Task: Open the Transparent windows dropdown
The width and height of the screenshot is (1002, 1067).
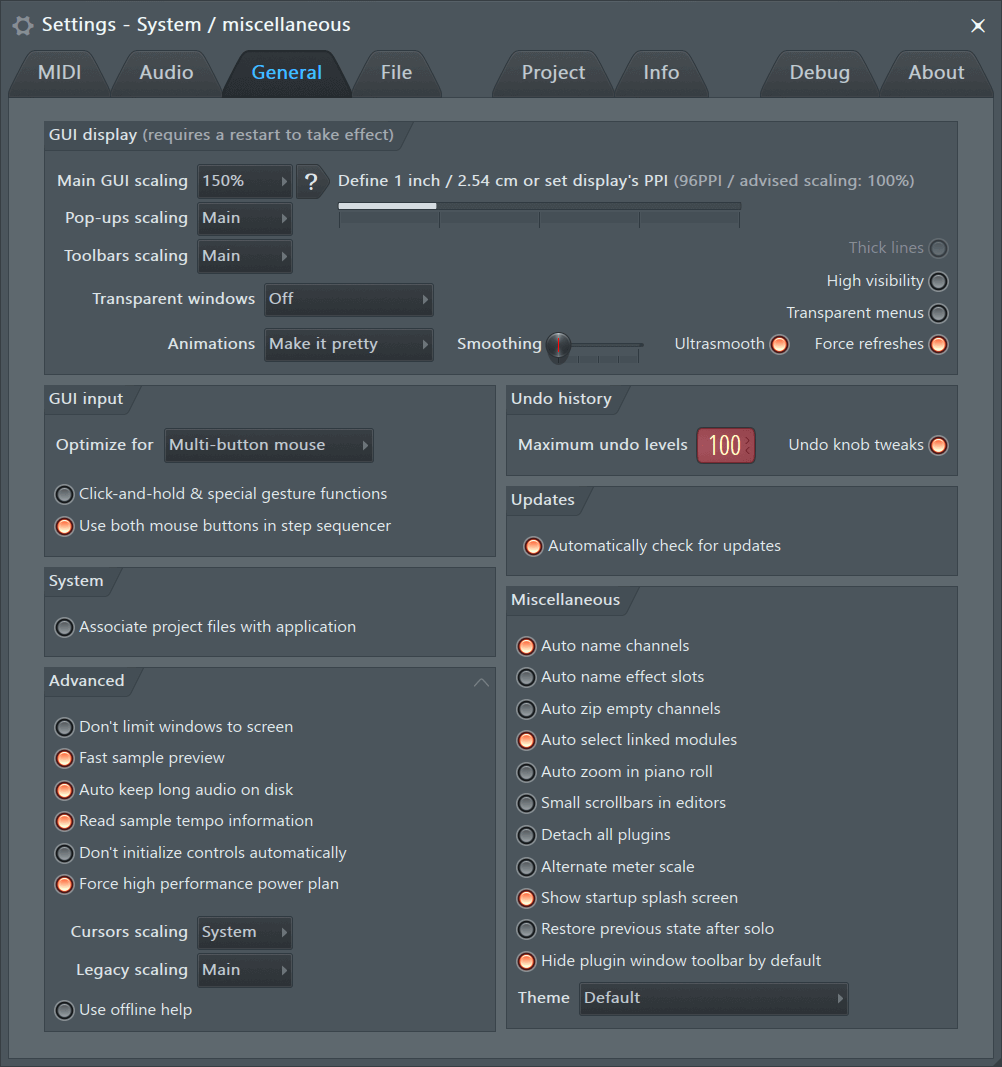Action: pyautogui.click(x=349, y=299)
